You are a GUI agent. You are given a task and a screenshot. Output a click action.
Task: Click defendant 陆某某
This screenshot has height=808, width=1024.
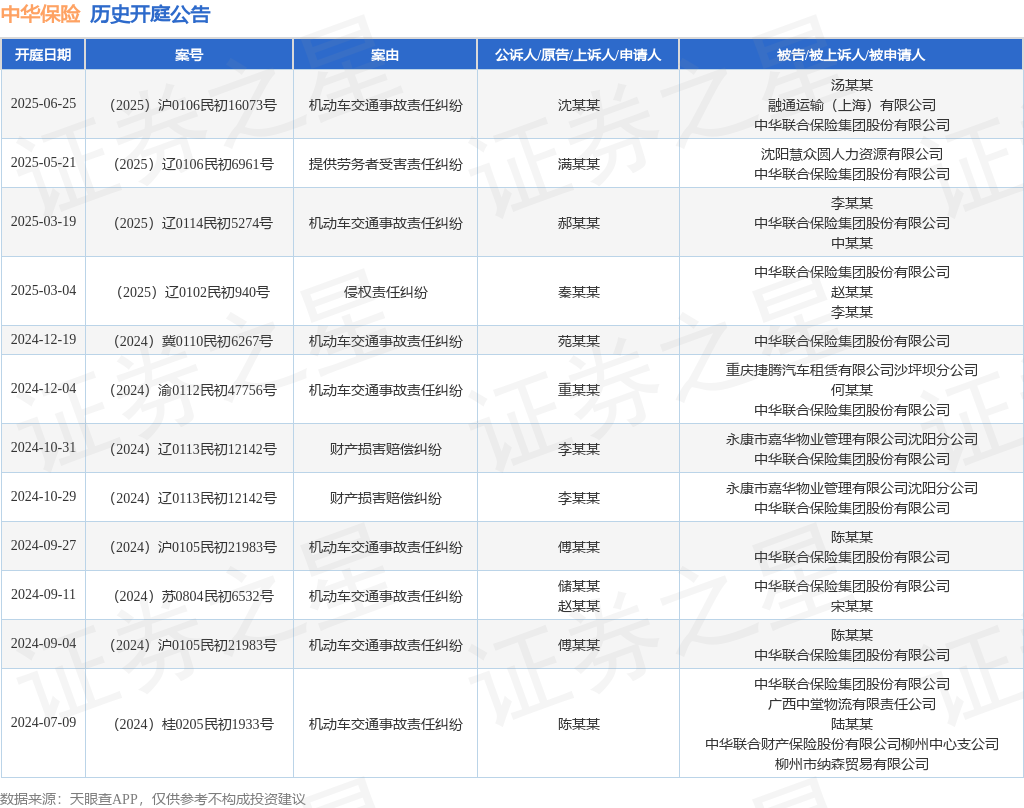pyautogui.click(x=852, y=724)
